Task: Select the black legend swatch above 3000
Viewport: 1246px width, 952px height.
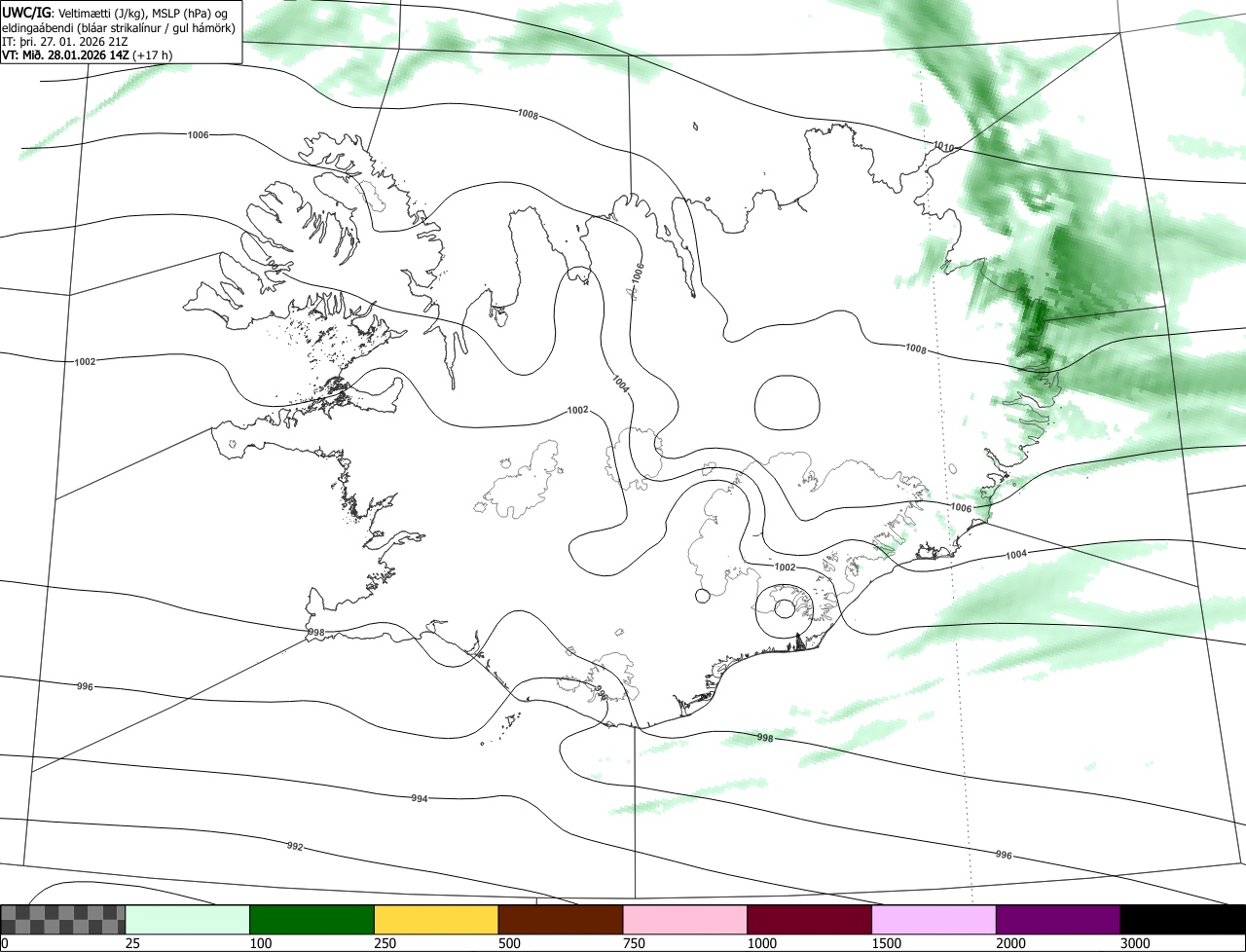Action: [x=1183, y=920]
